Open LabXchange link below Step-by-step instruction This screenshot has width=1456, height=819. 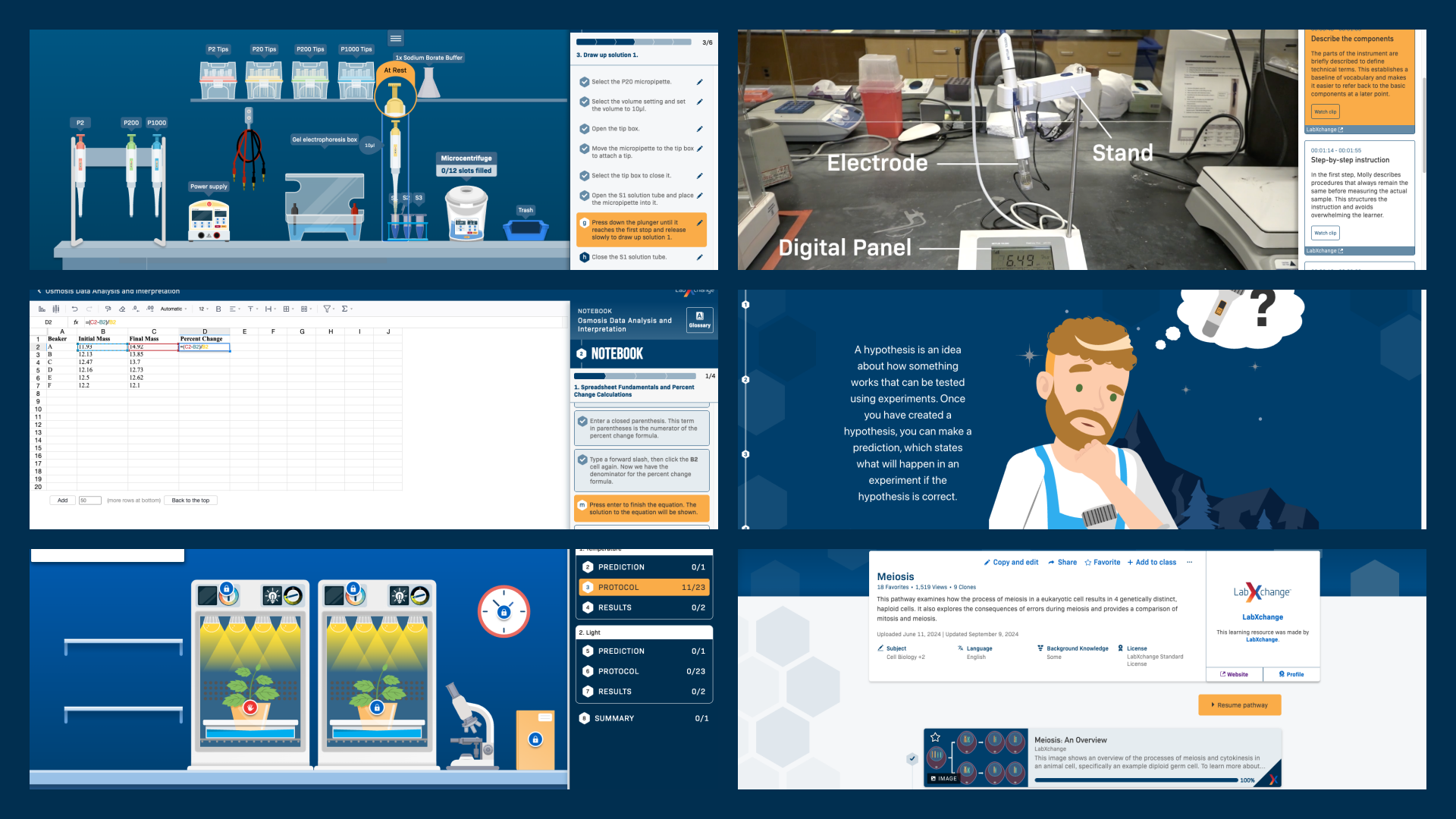[1324, 251]
